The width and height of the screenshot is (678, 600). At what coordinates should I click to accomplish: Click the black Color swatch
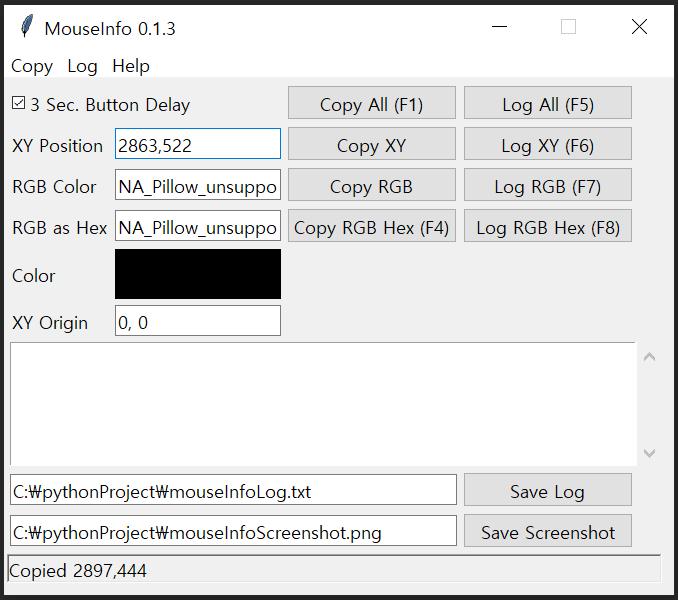click(198, 274)
